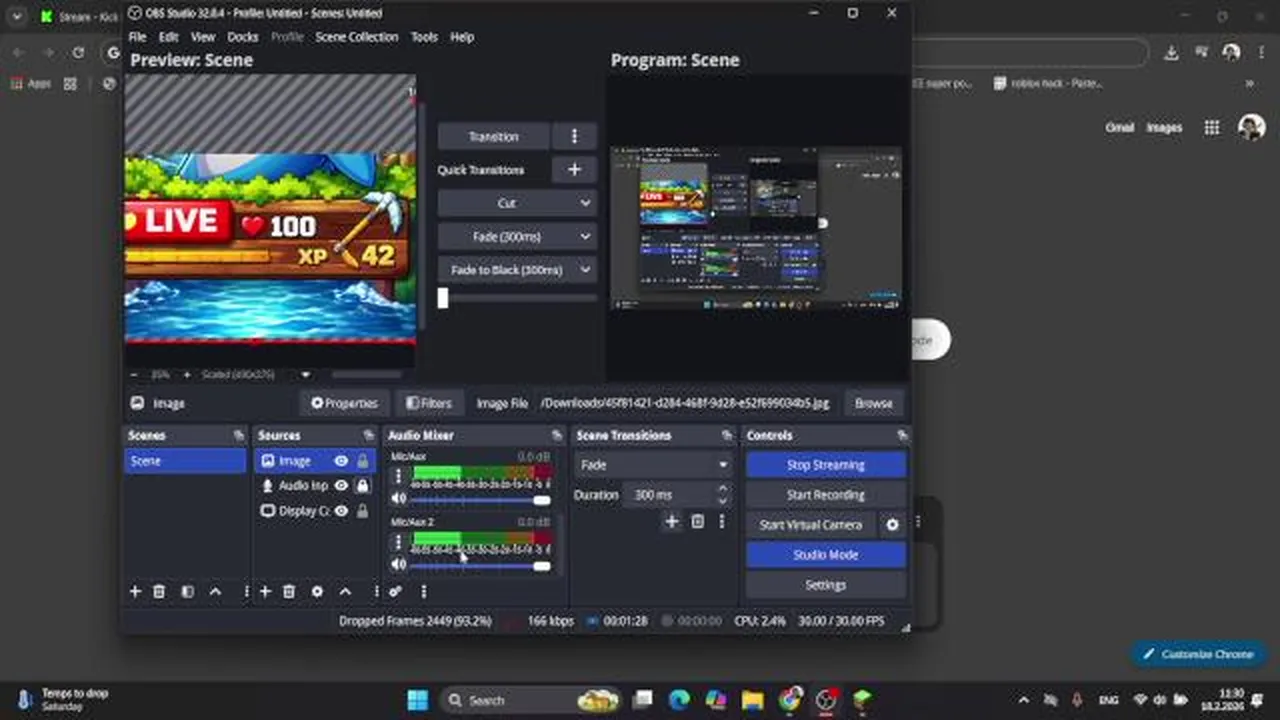Open scene transition properties three-dot menu
1280x720 pixels.
pyautogui.click(x=721, y=521)
